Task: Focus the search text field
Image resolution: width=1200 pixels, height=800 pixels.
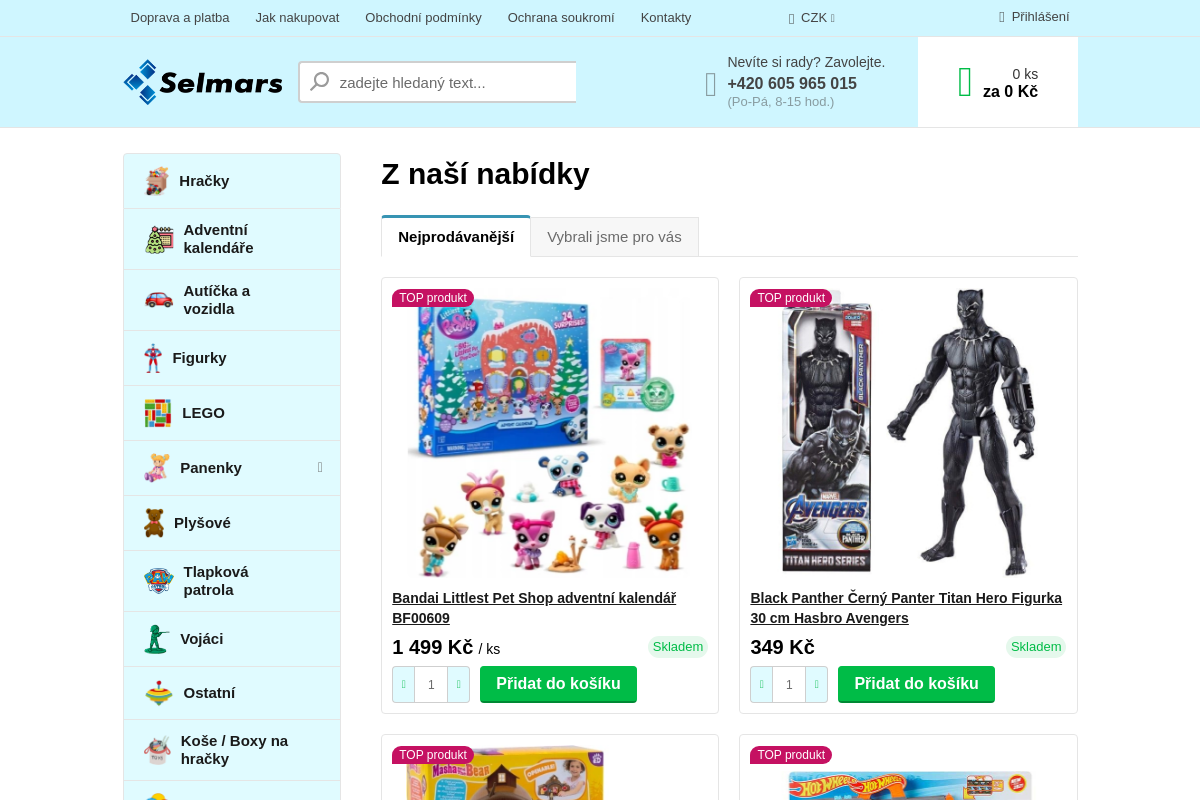Action: pyautogui.click(x=456, y=82)
